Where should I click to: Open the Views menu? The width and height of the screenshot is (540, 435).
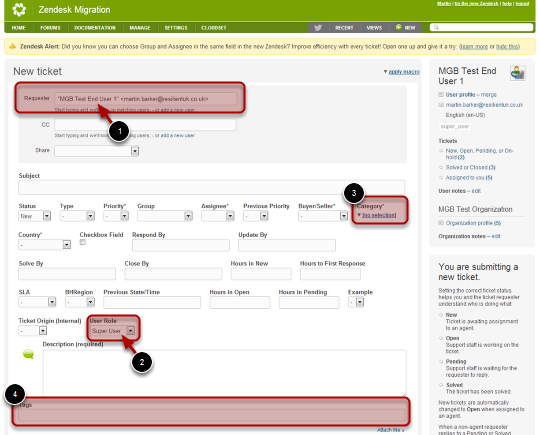(x=374, y=28)
